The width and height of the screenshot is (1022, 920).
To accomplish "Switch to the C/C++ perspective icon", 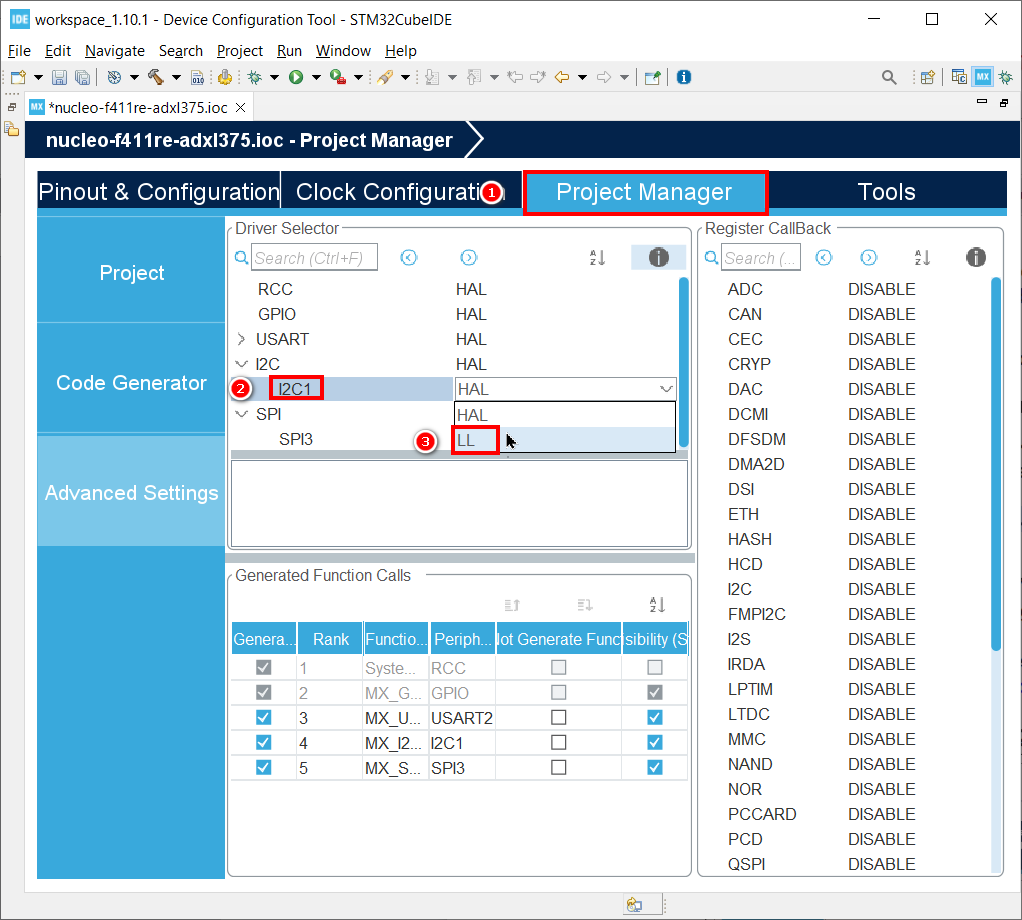I will (x=959, y=77).
